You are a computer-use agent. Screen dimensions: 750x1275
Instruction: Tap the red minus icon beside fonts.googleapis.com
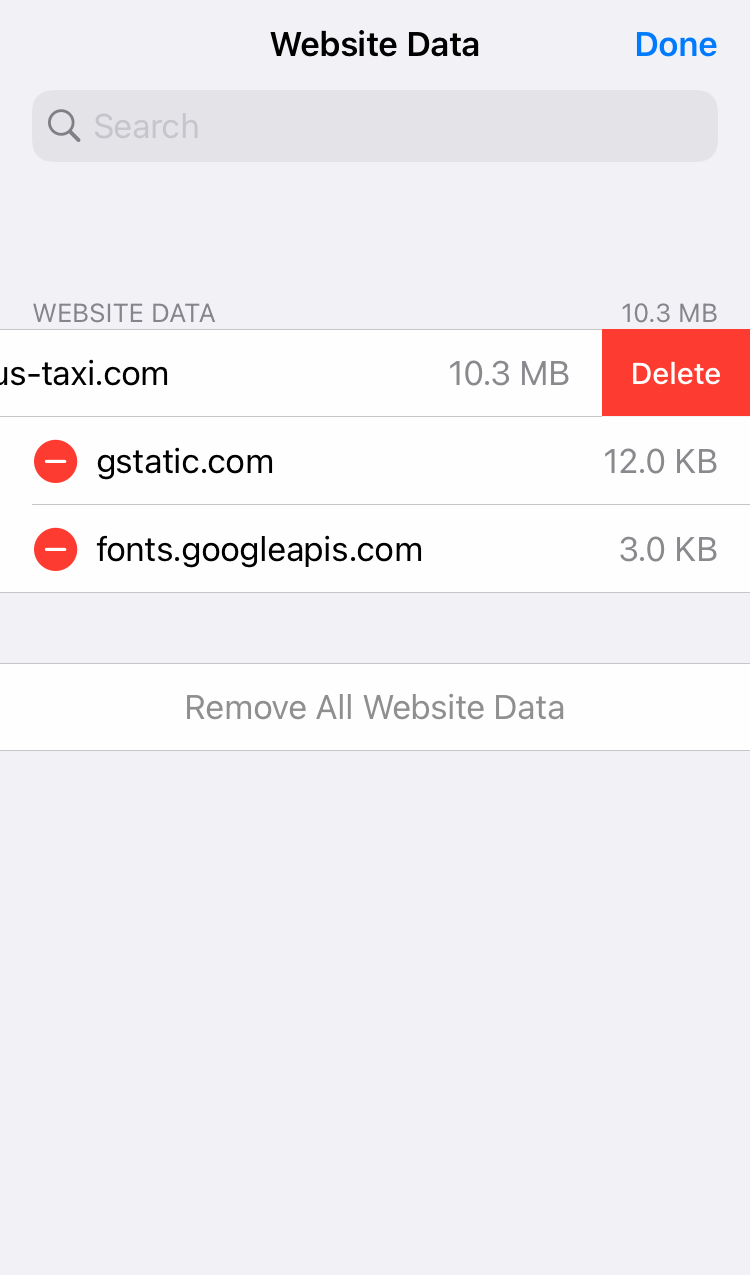click(56, 549)
